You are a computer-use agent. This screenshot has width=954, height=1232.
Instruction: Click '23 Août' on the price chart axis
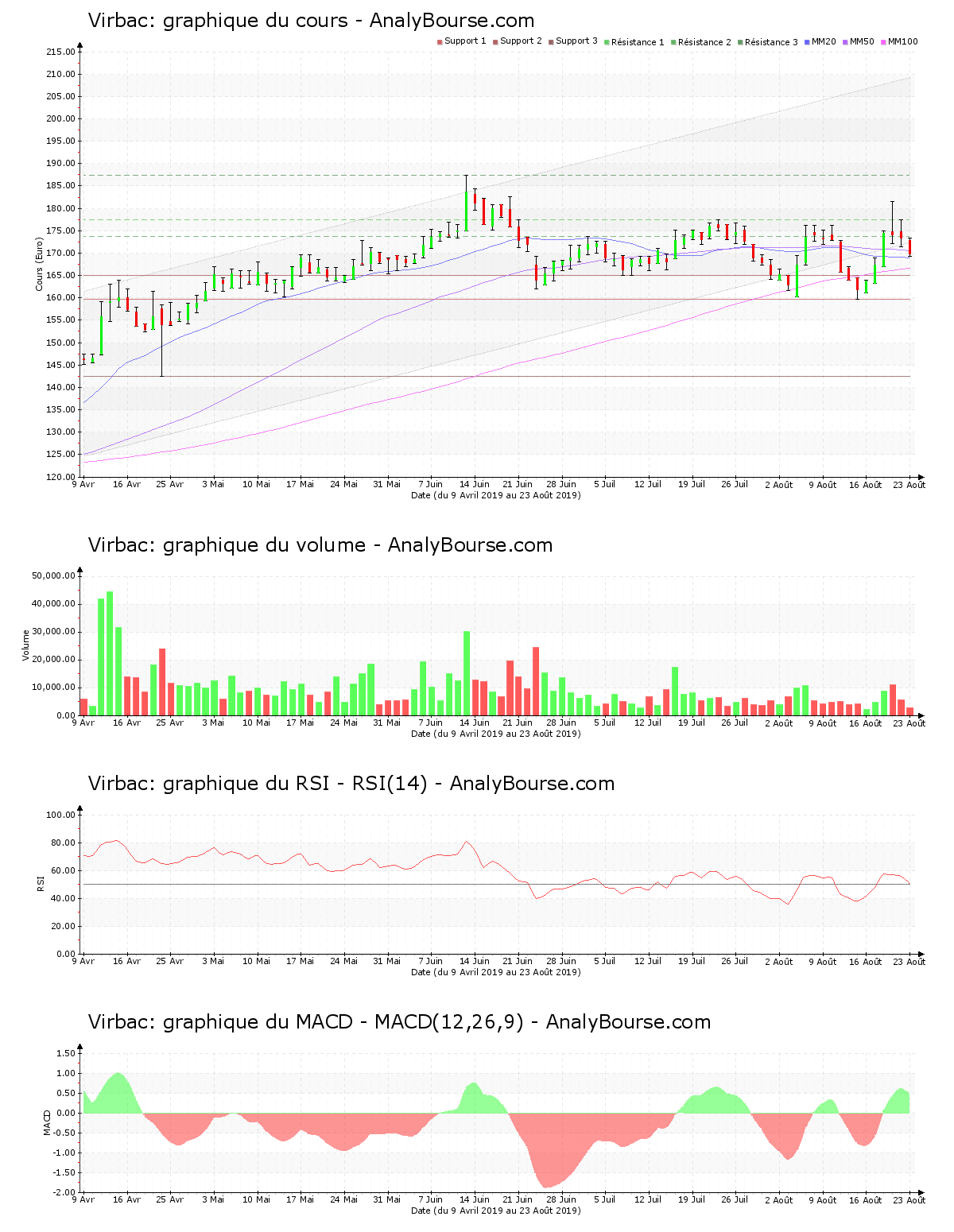[x=909, y=485]
